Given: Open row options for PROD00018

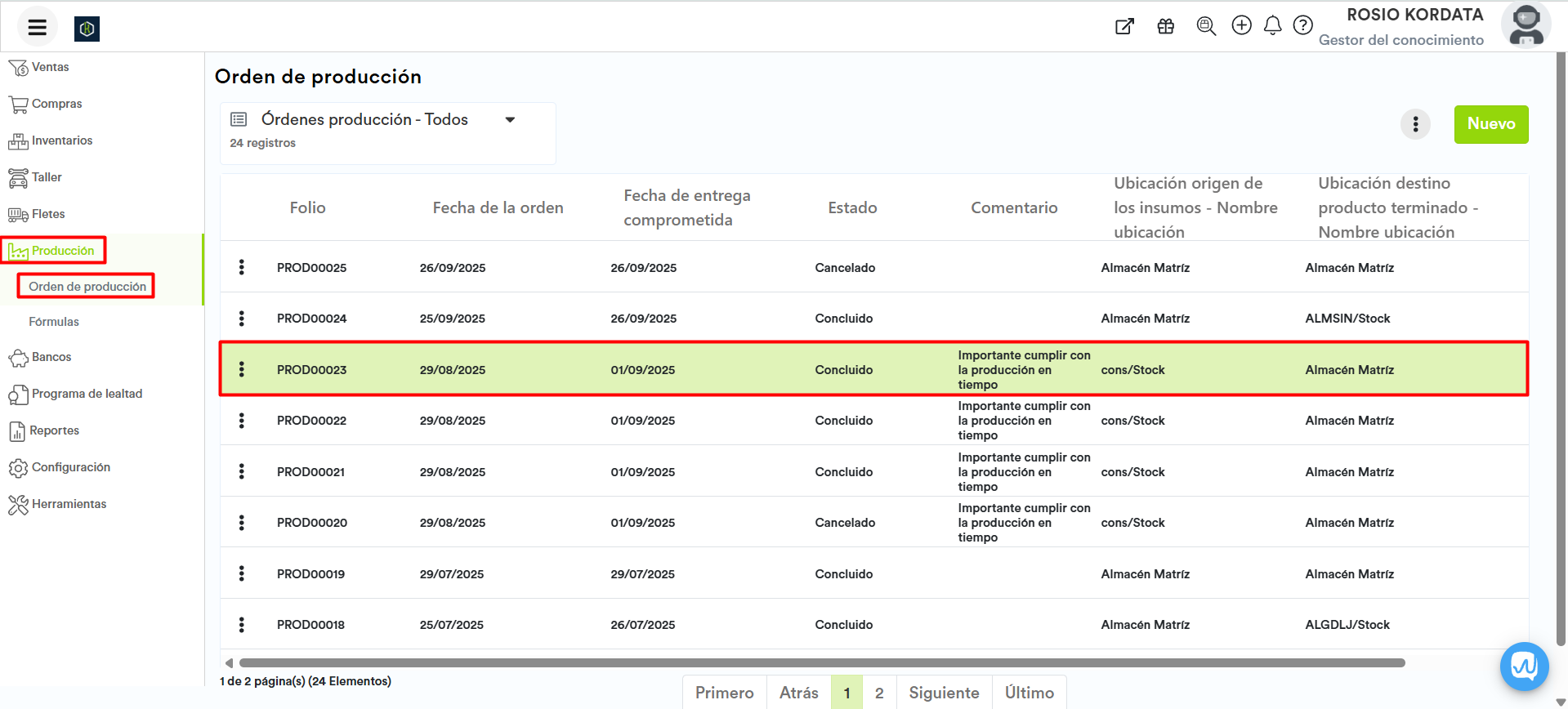Looking at the screenshot, I should 242,625.
